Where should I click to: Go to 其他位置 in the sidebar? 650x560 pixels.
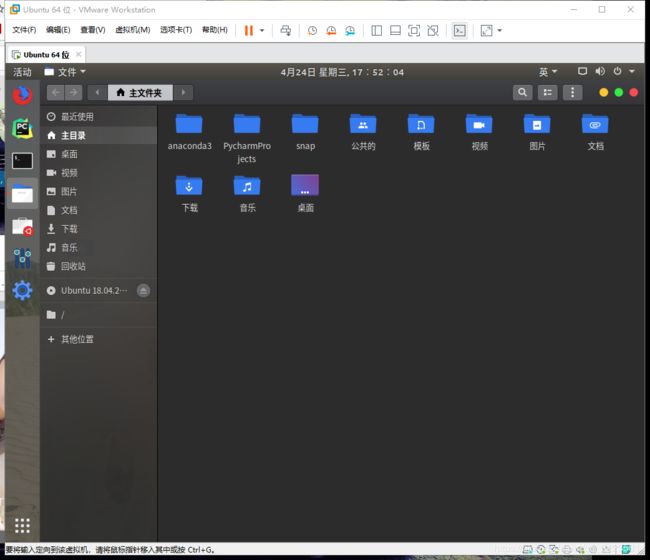tap(77, 339)
